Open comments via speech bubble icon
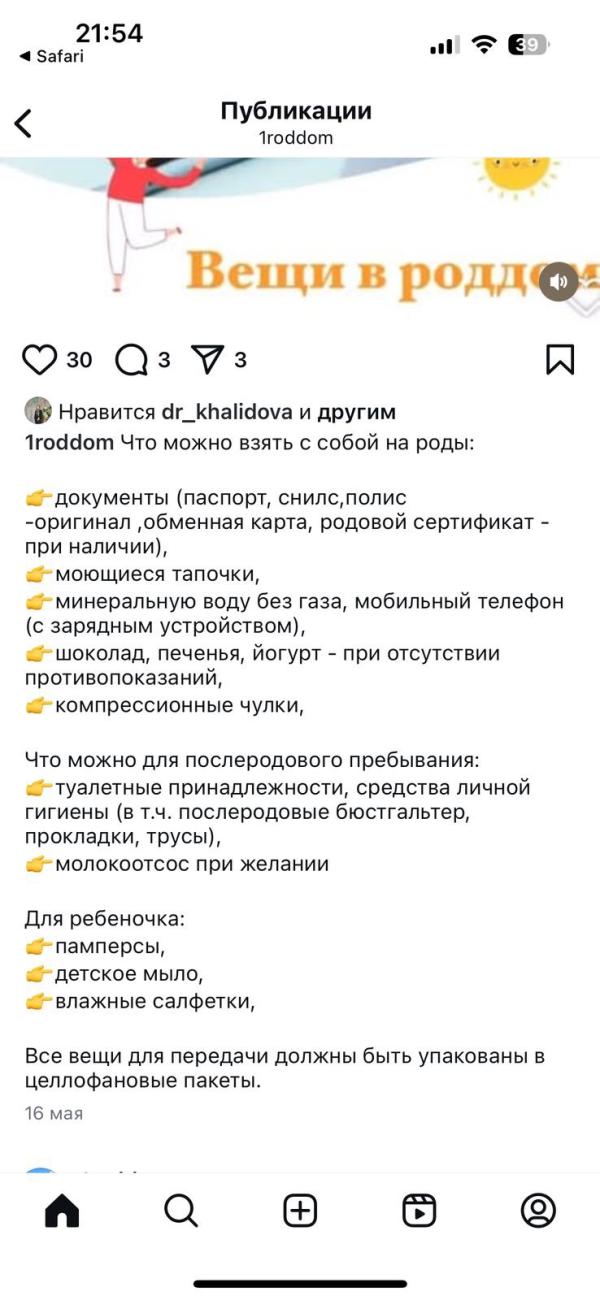 click(x=131, y=359)
